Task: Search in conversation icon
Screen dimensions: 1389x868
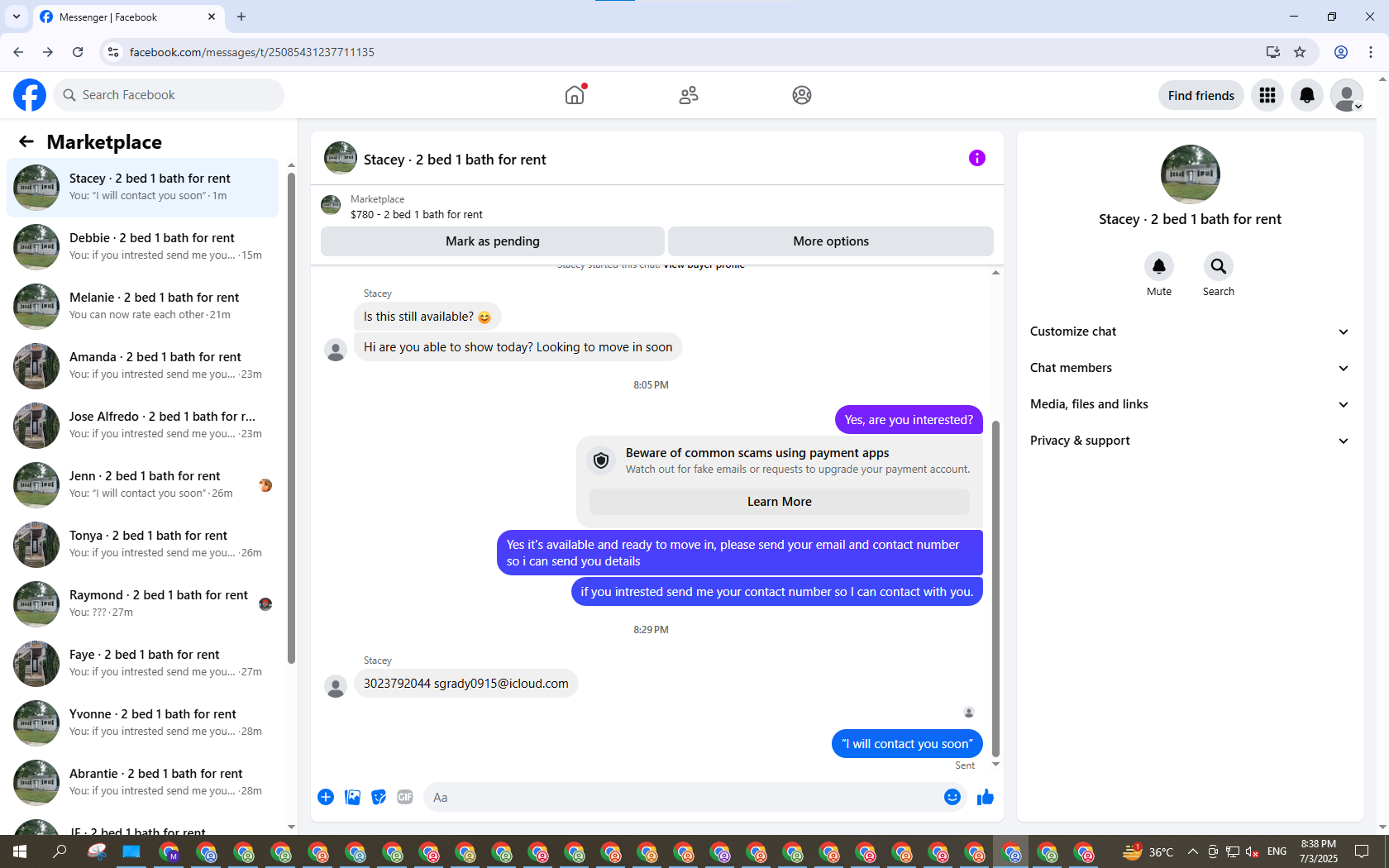Action: point(1219,266)
